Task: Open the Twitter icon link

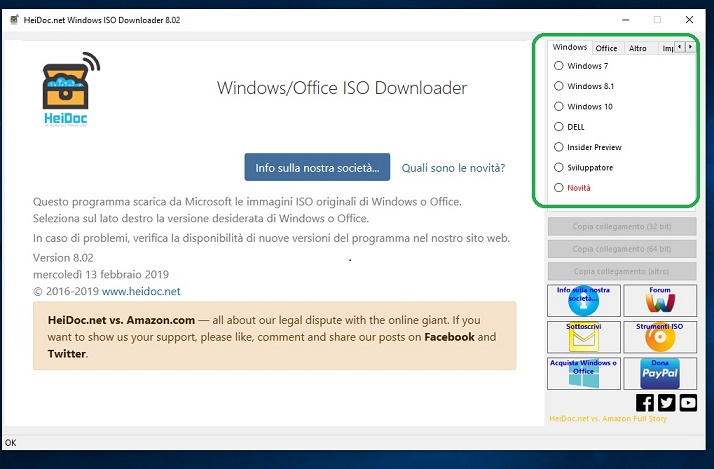Action: [666, 403]
